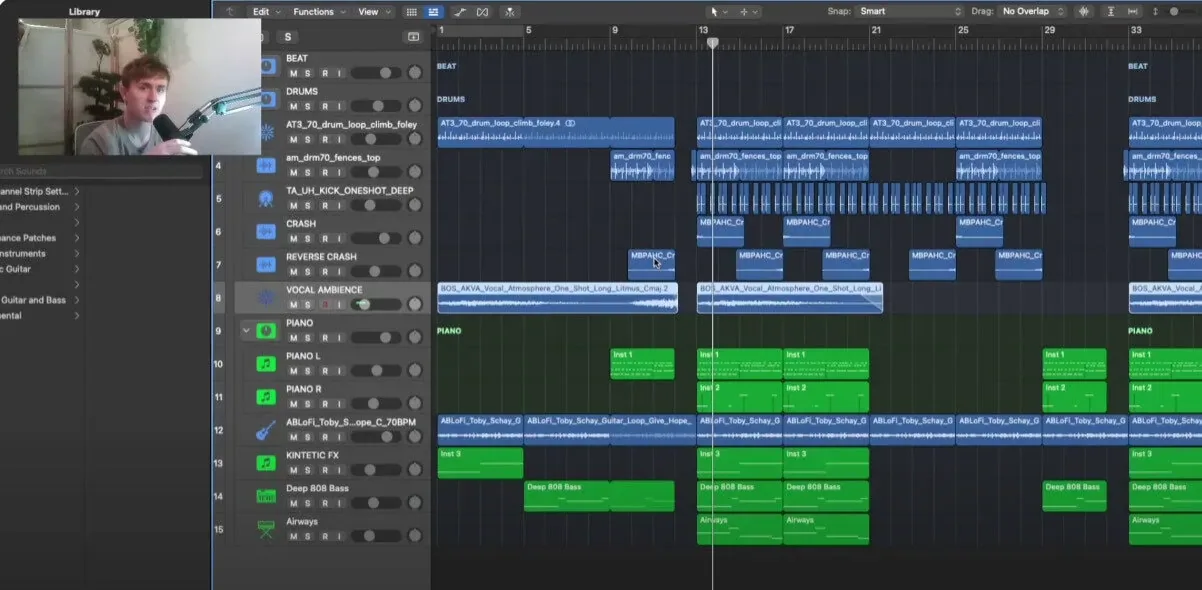Click the waveform zoom icon
The width and height of the screenshot is (1202, 590).
1085,12
